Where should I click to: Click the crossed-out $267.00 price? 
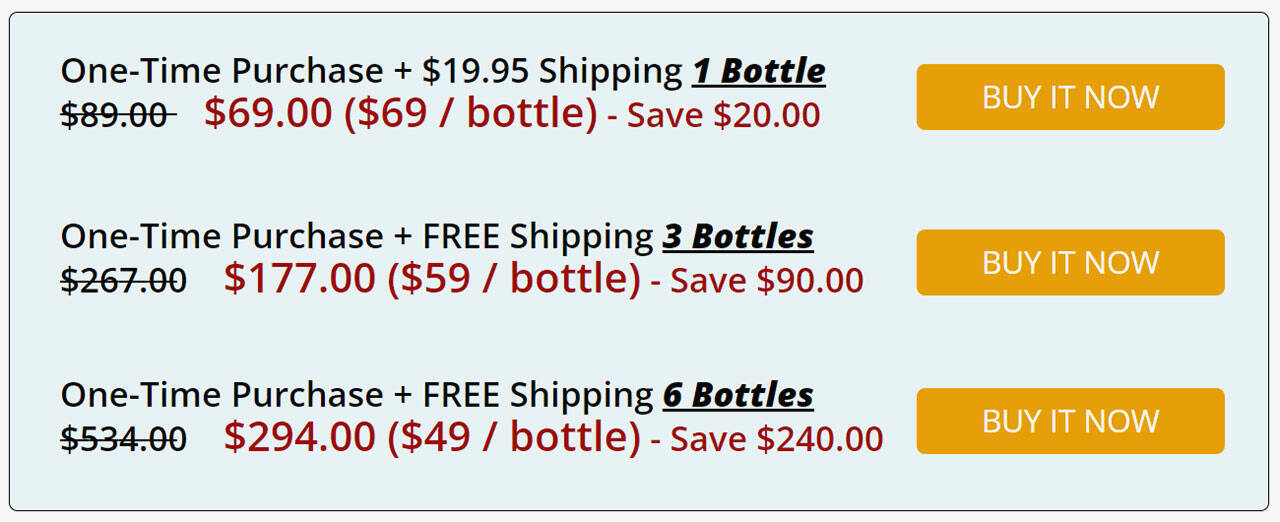[123, 281]
